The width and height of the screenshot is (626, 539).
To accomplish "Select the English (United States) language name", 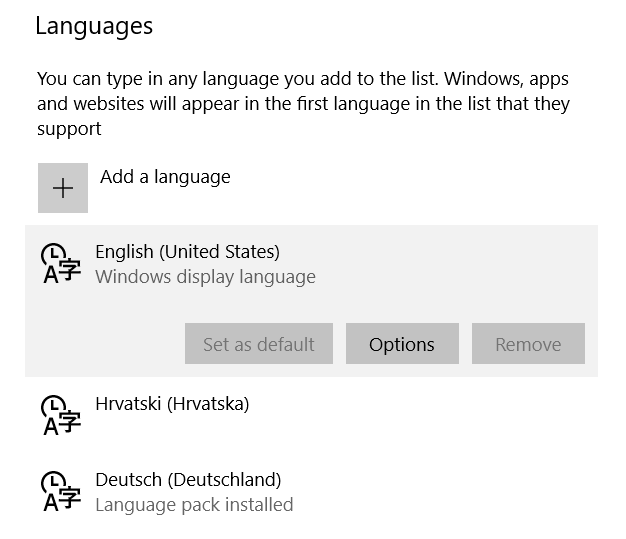I will point(187,252).
